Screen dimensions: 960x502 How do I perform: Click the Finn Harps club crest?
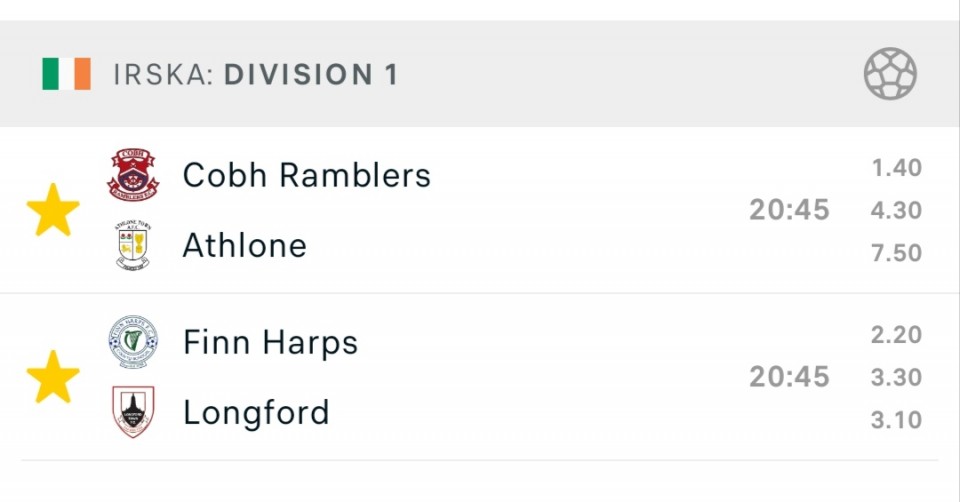coord(133,342)
